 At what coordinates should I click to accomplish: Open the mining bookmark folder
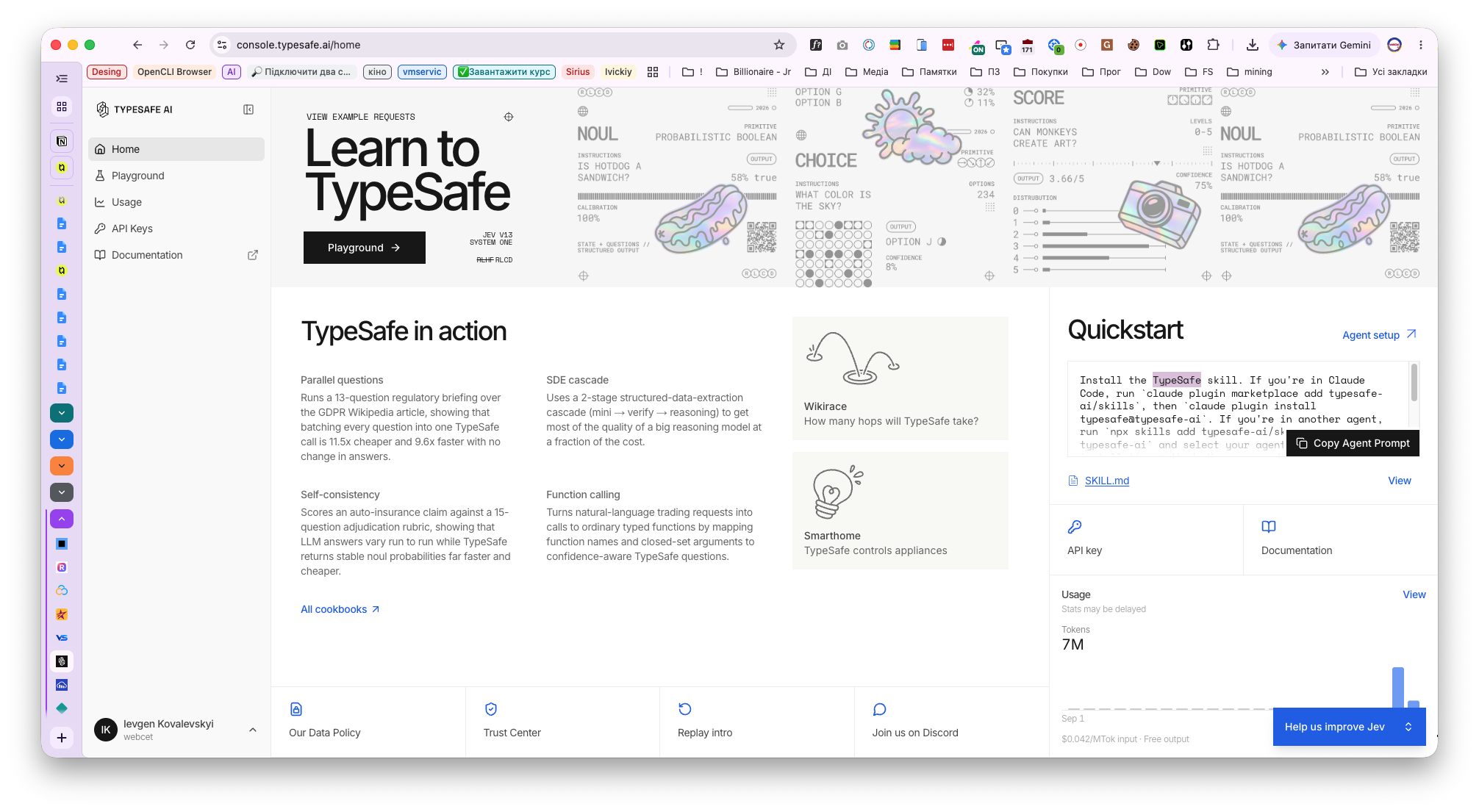pyautogui.click(x=1250, y=72)
